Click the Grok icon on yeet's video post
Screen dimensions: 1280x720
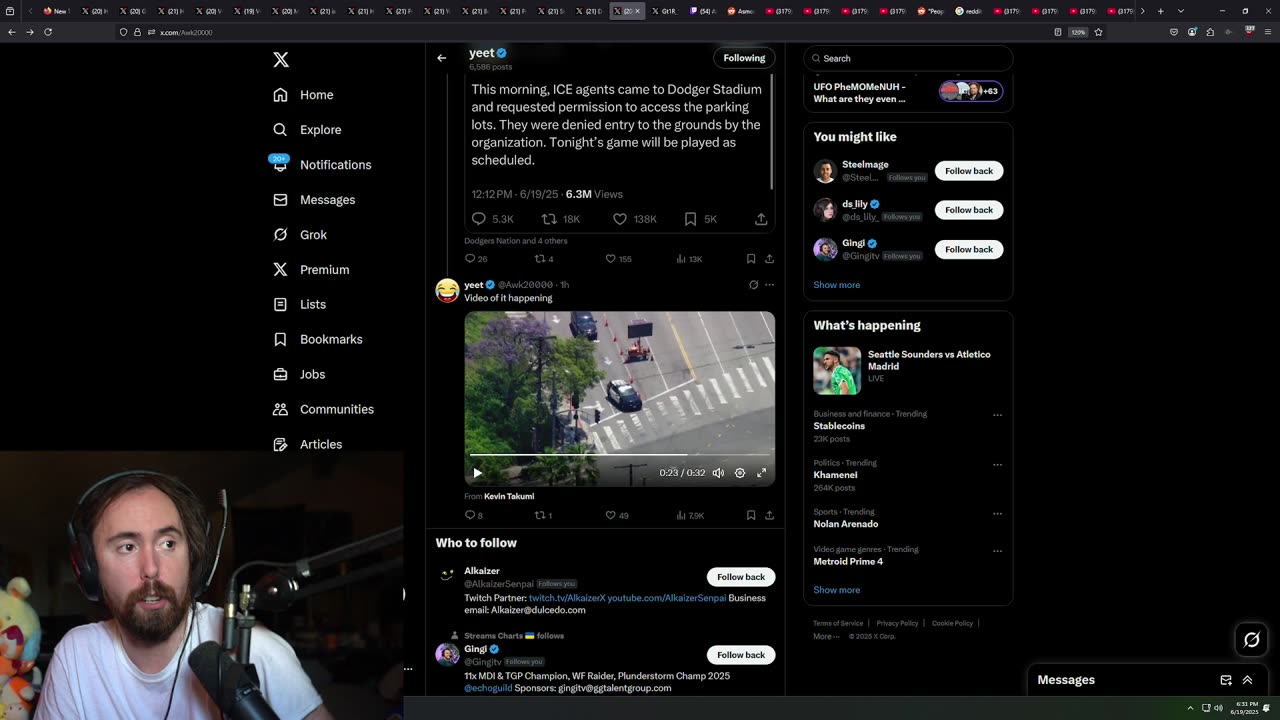(x=753, y=285)
